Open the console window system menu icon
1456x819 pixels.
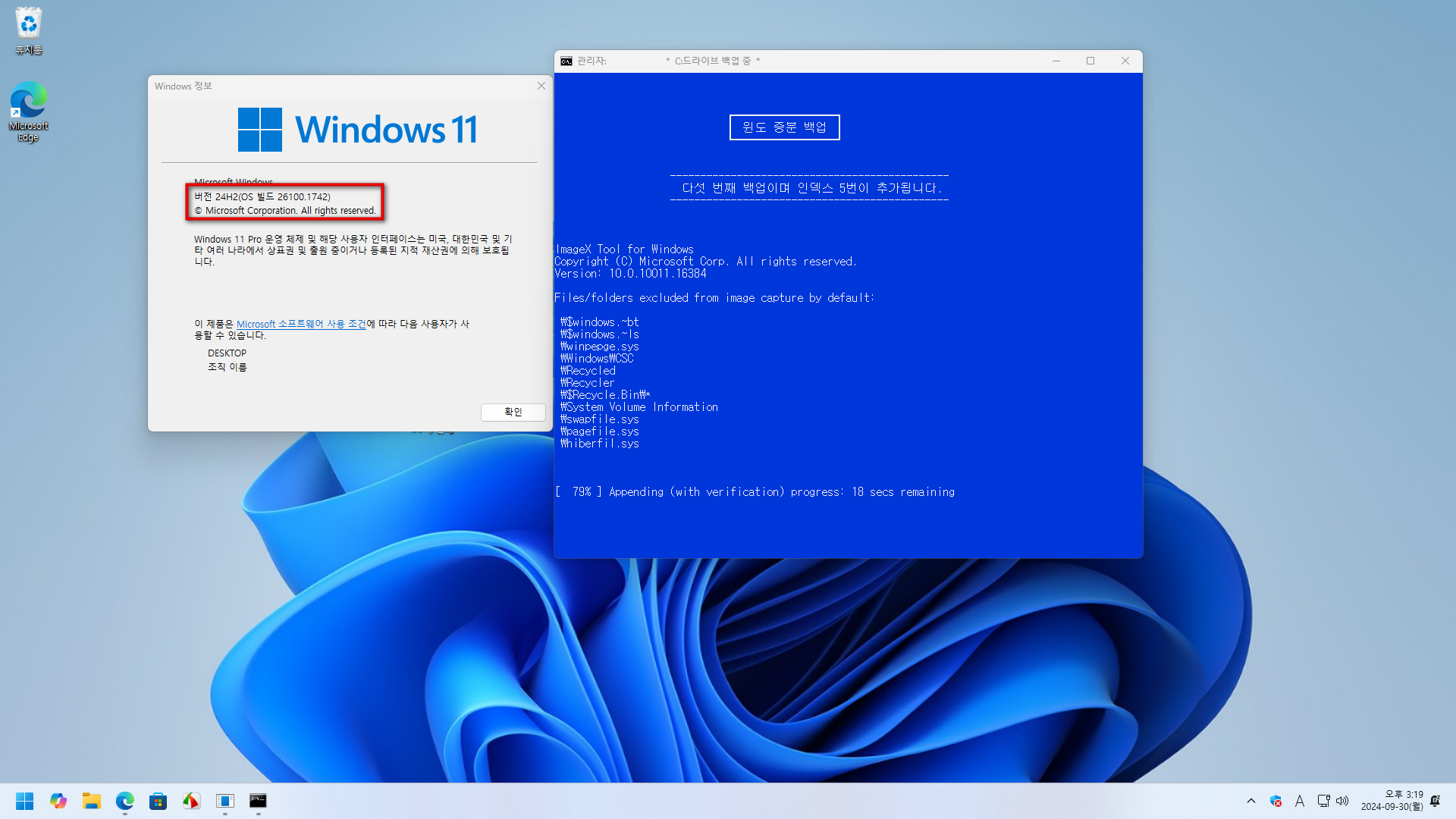point(566,61)
